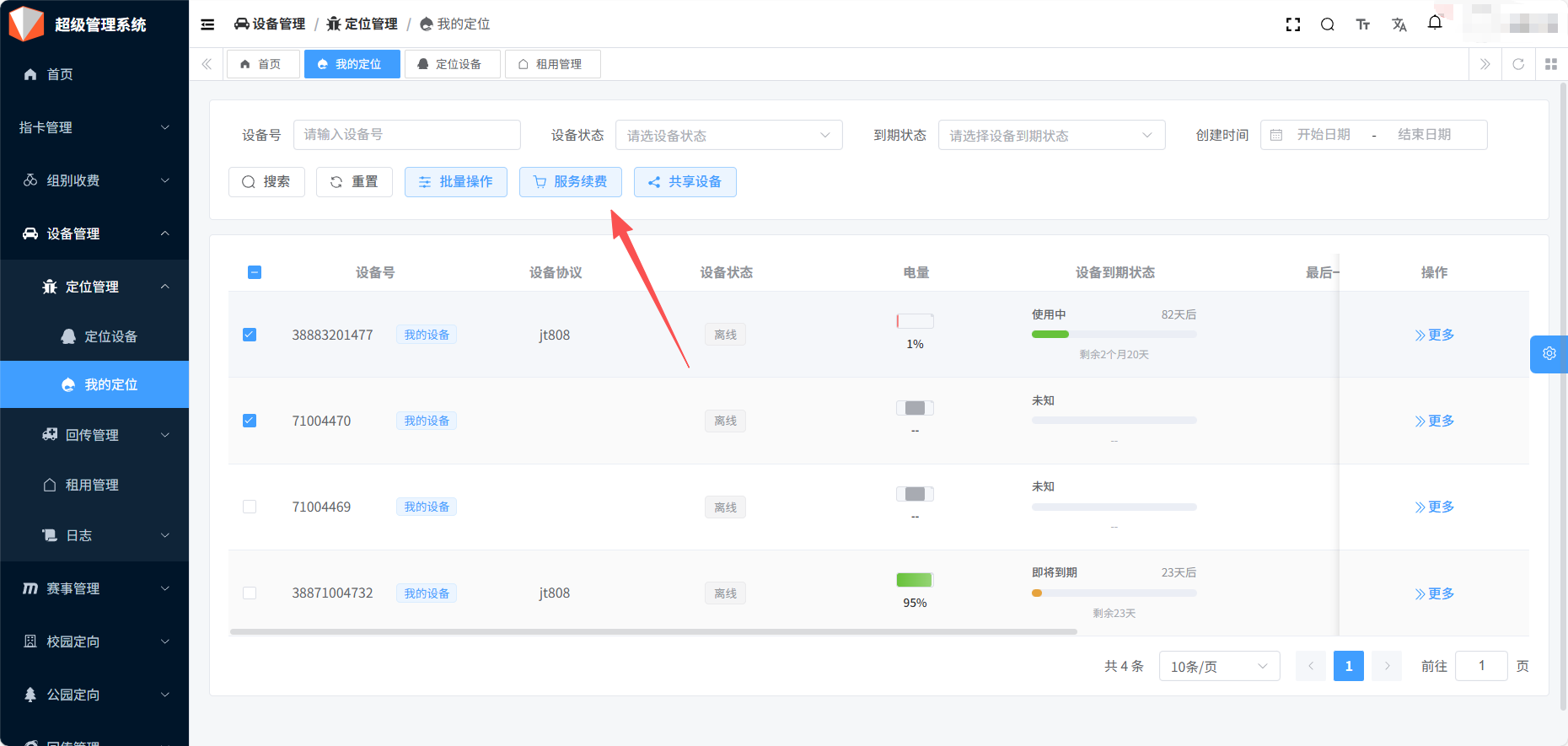Open the font size setting icon

pos(1363,24)
